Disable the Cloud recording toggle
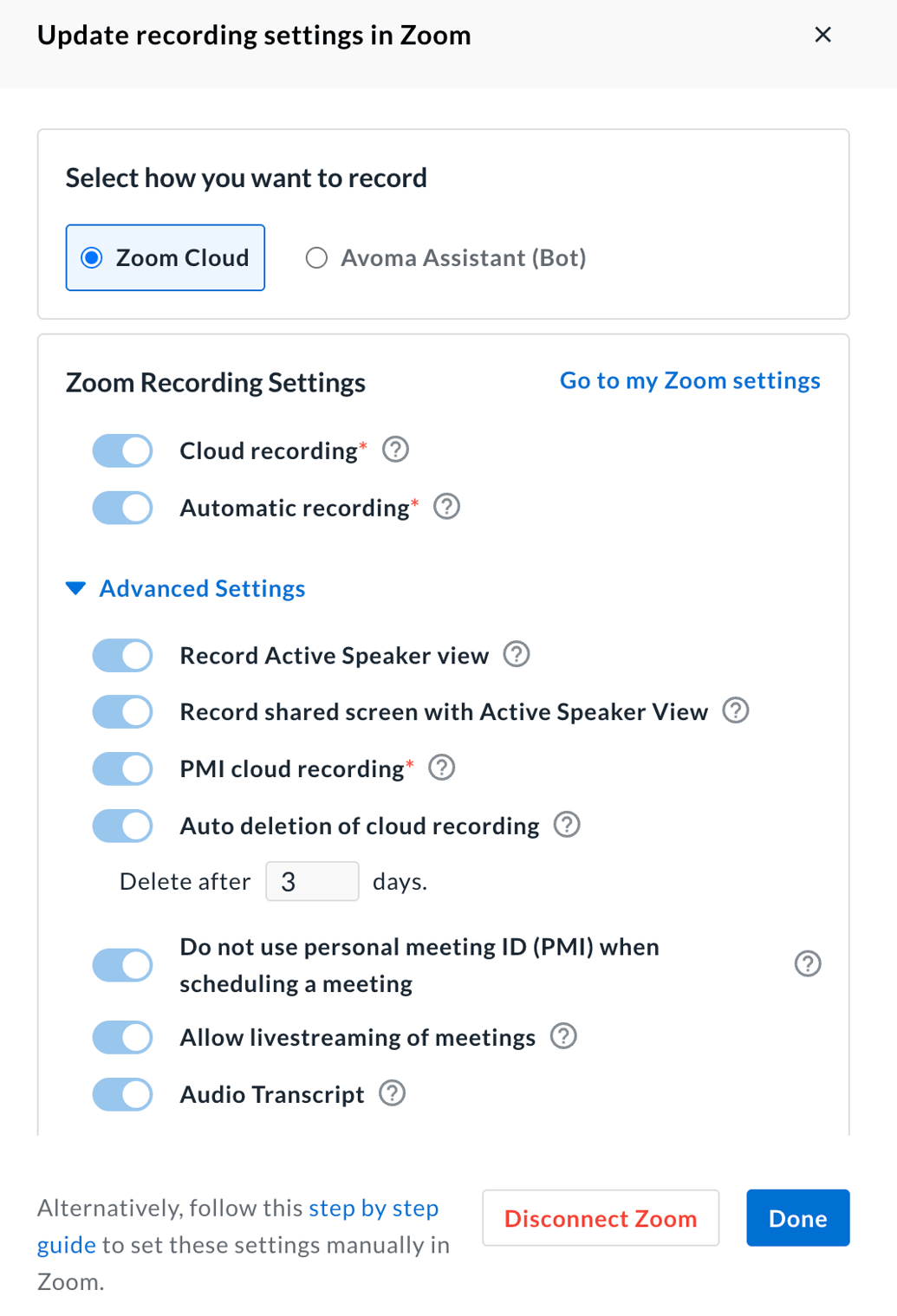 (x=122, y=451)
